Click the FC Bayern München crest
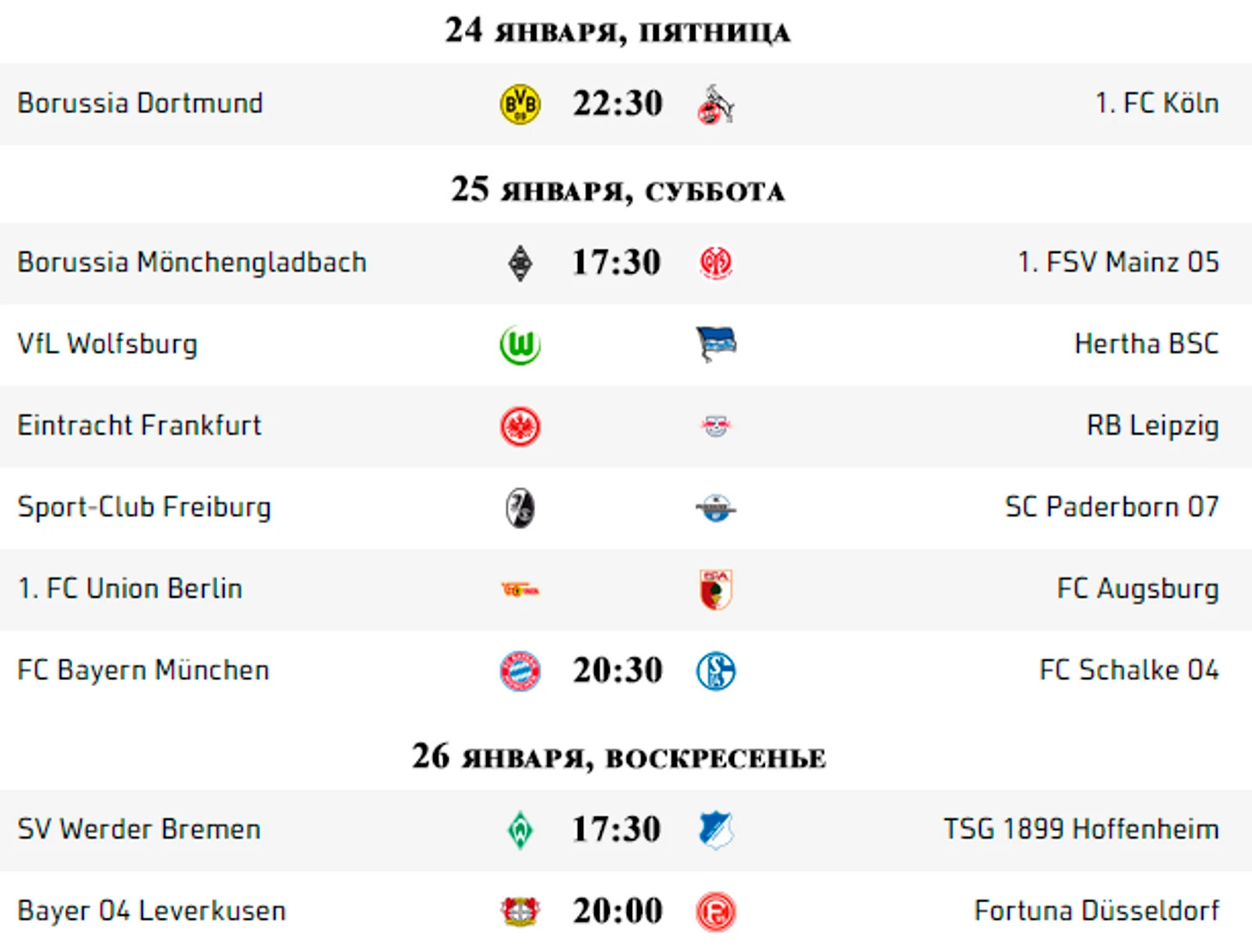The width and height of the screenshot is (1252, 952). pos(520,671)
